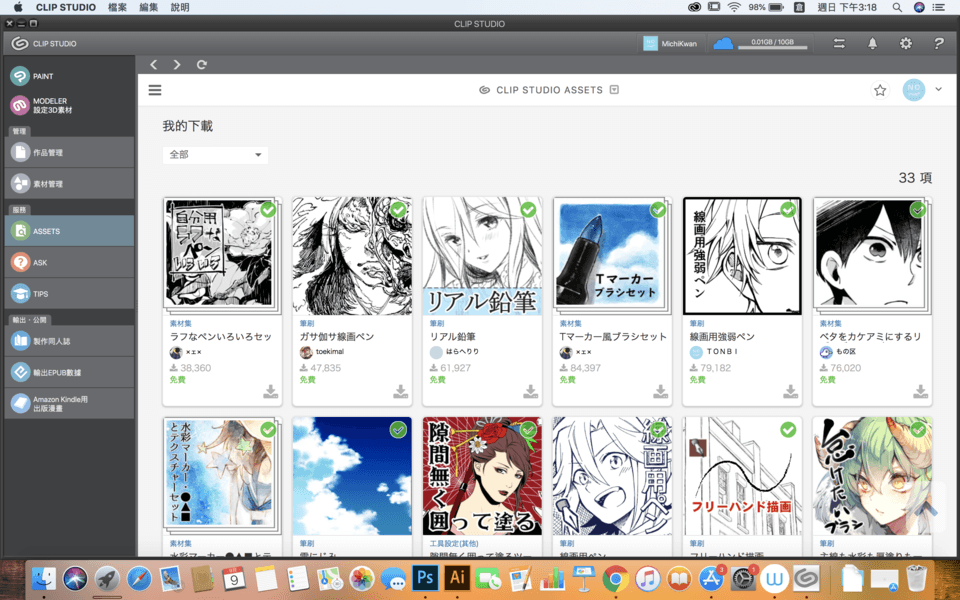Click the cloud storage usage bar
This screenshot has height=600, width=960.
click(775, 44)
